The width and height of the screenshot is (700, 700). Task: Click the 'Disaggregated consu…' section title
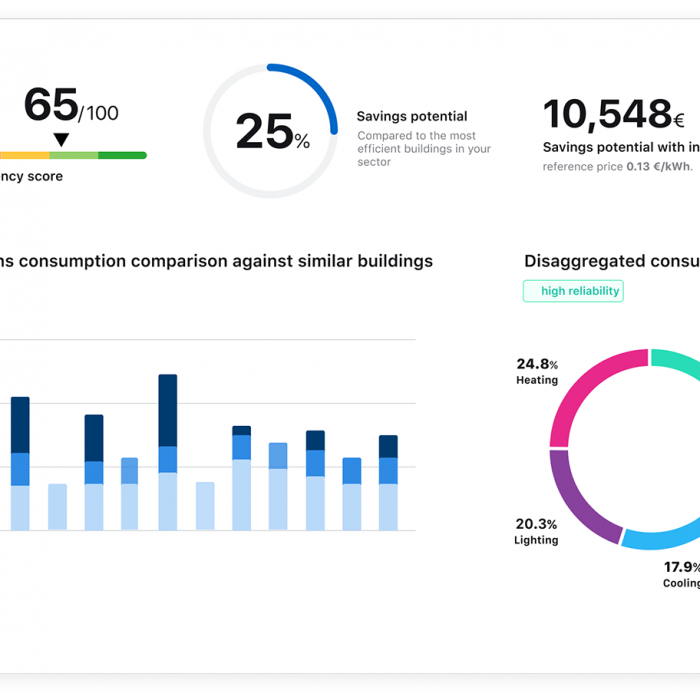[x=612, y=261]
